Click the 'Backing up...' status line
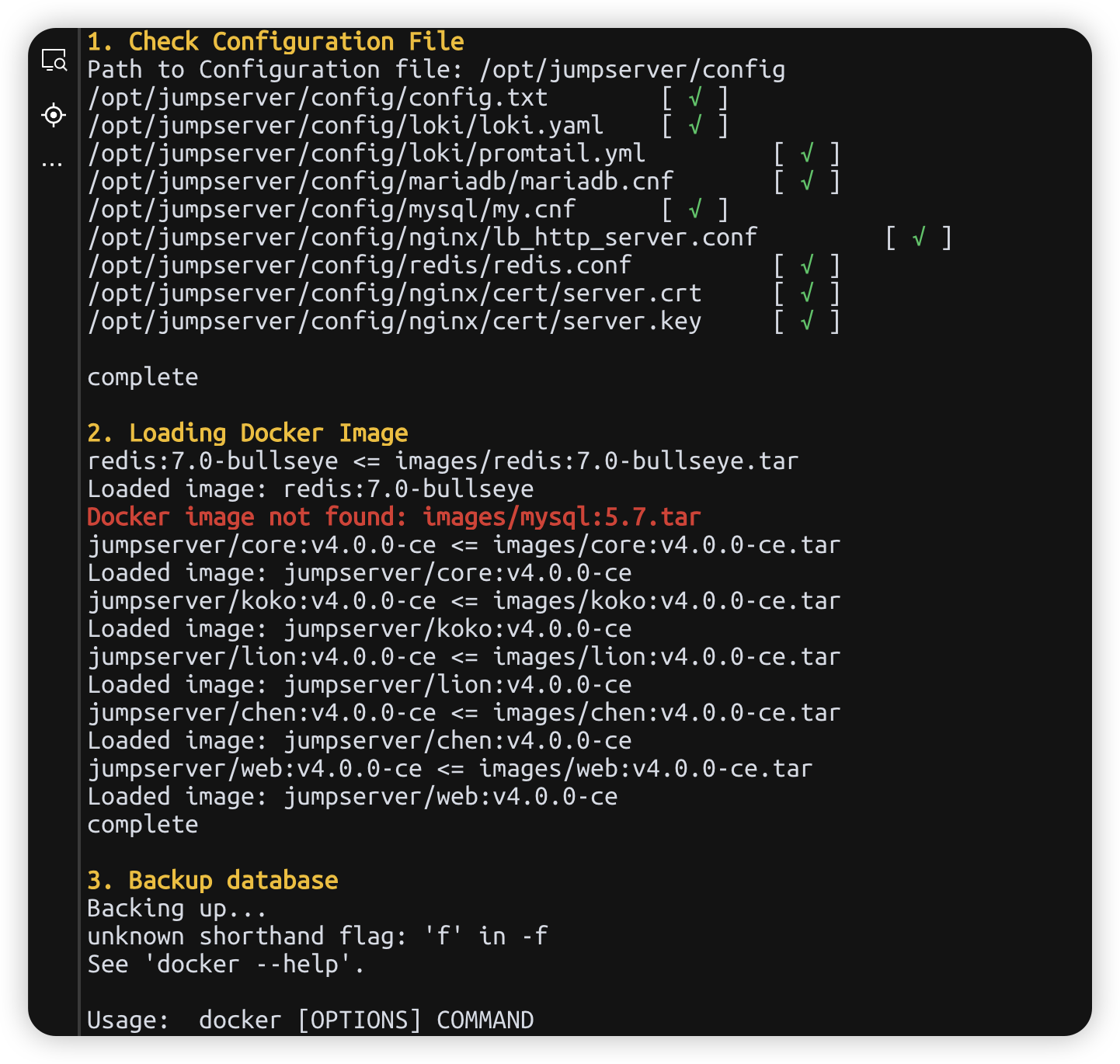Viewport: 1120px width, 1064px height. click(x=177, y=908)
